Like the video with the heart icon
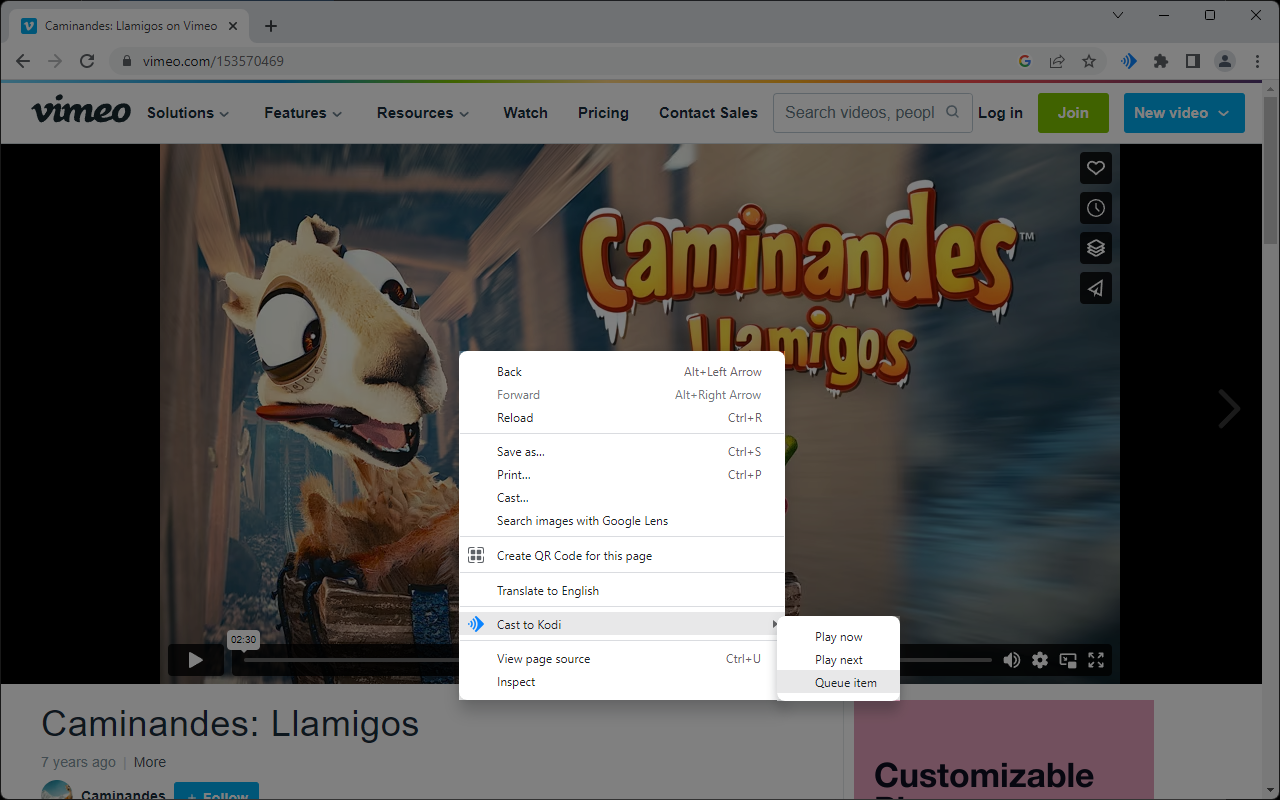The image size is (1280, 800). 1096,168
